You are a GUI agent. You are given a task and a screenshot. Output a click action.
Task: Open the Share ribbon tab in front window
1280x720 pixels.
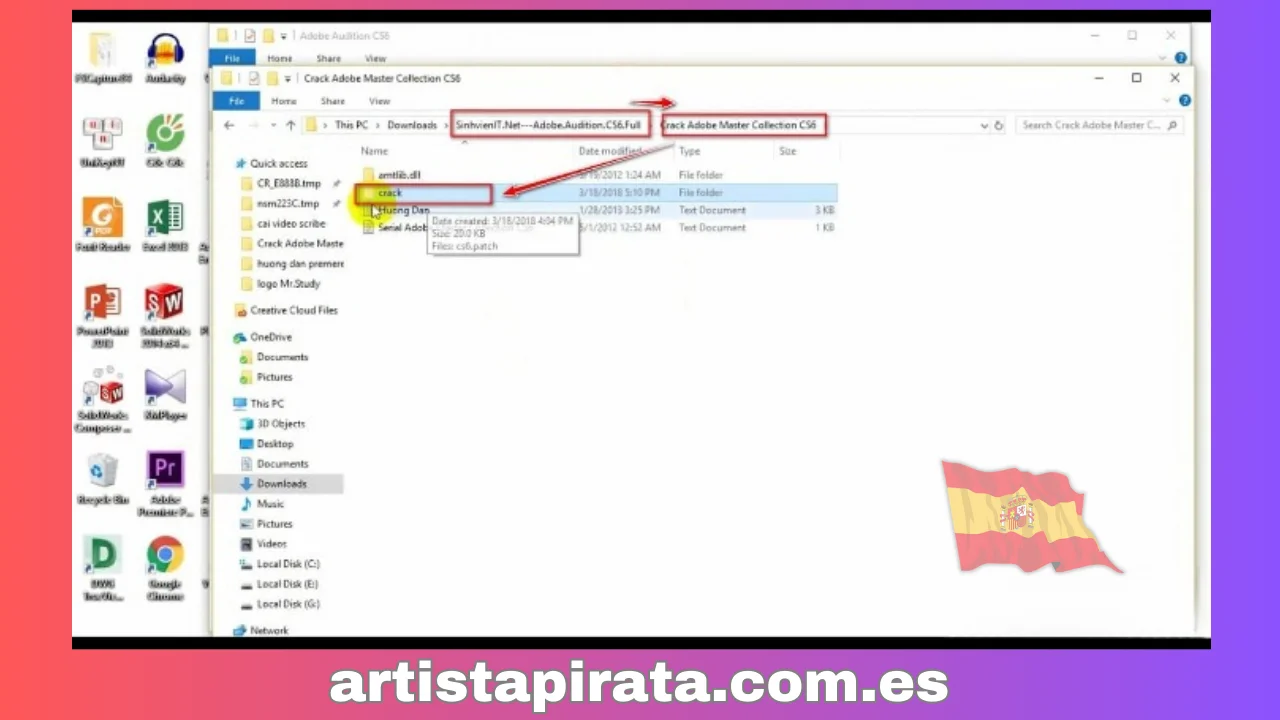point(333,101)
